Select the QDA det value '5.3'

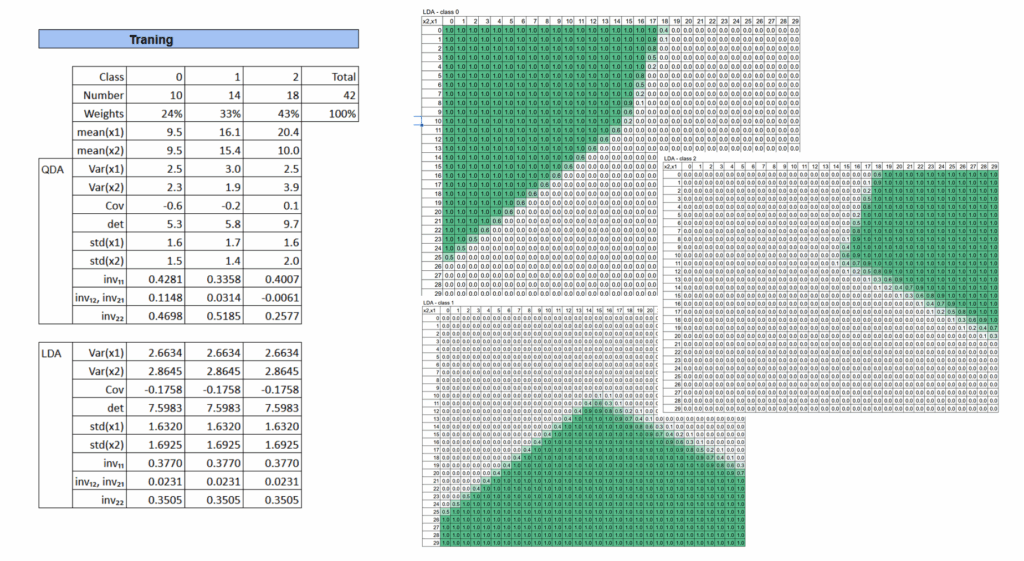point(155,223)
